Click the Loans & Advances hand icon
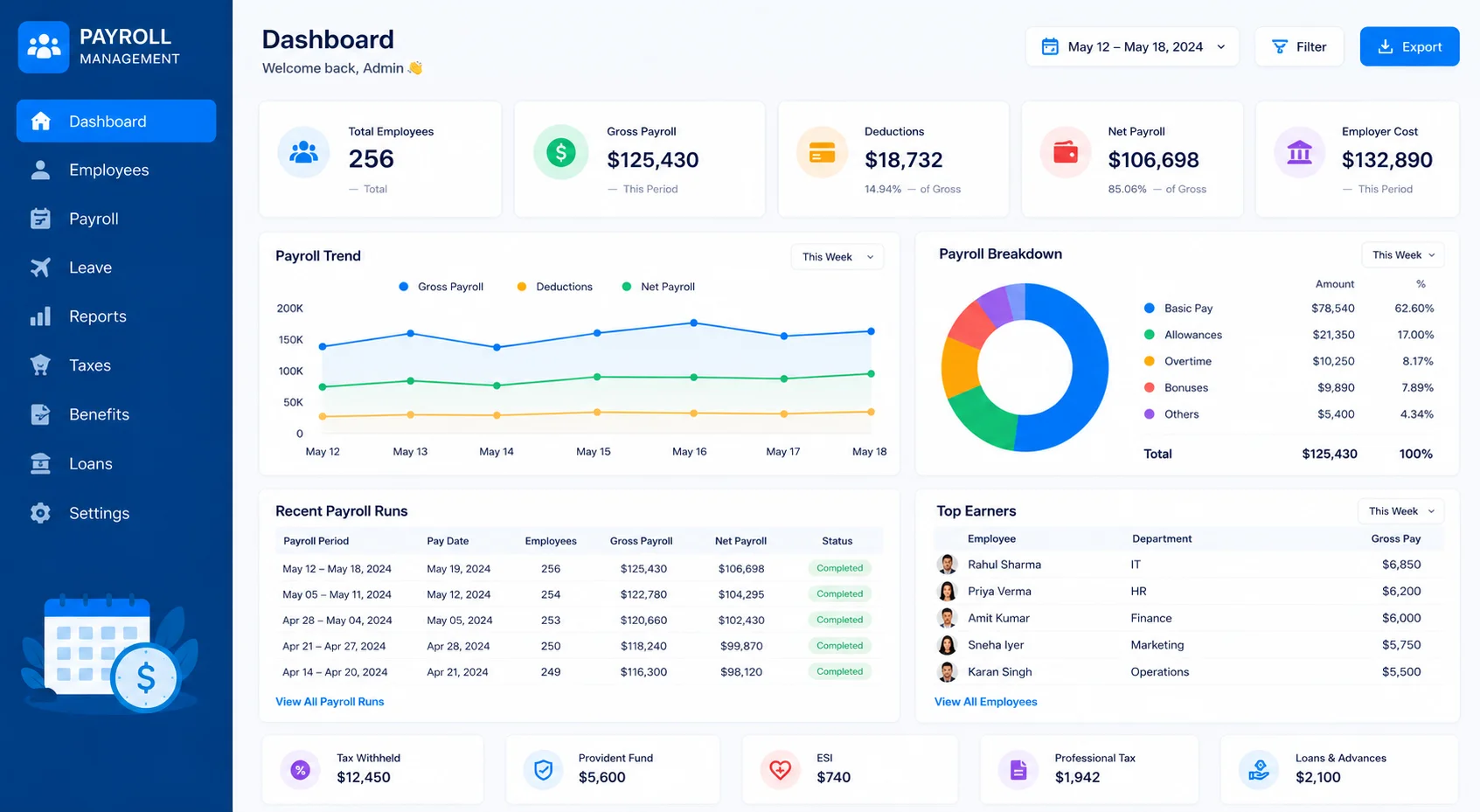The height and width of the screenshot is (812, 1480). point(1259,770)
